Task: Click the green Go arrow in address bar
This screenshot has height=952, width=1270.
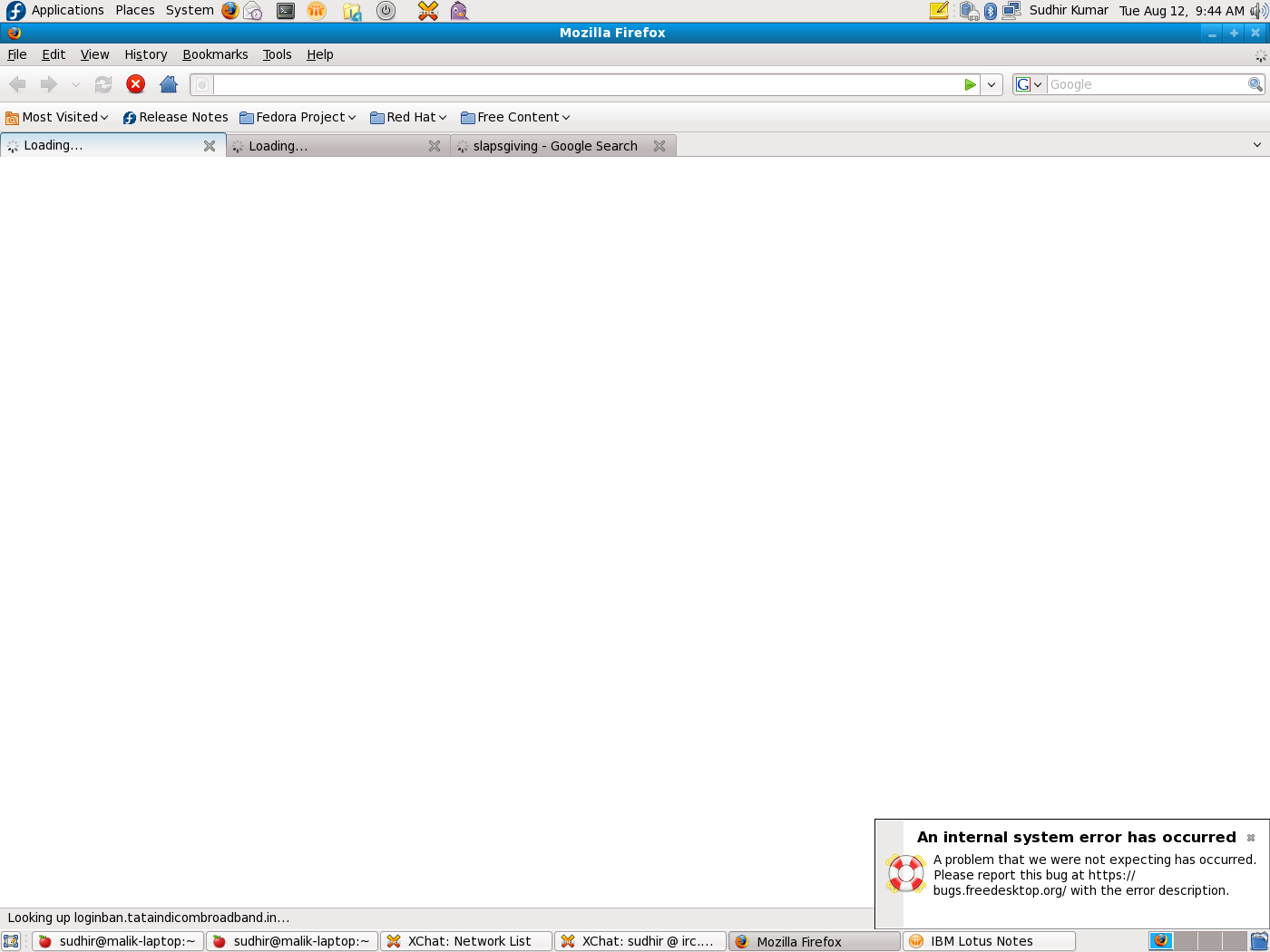Action: point(970,84)
